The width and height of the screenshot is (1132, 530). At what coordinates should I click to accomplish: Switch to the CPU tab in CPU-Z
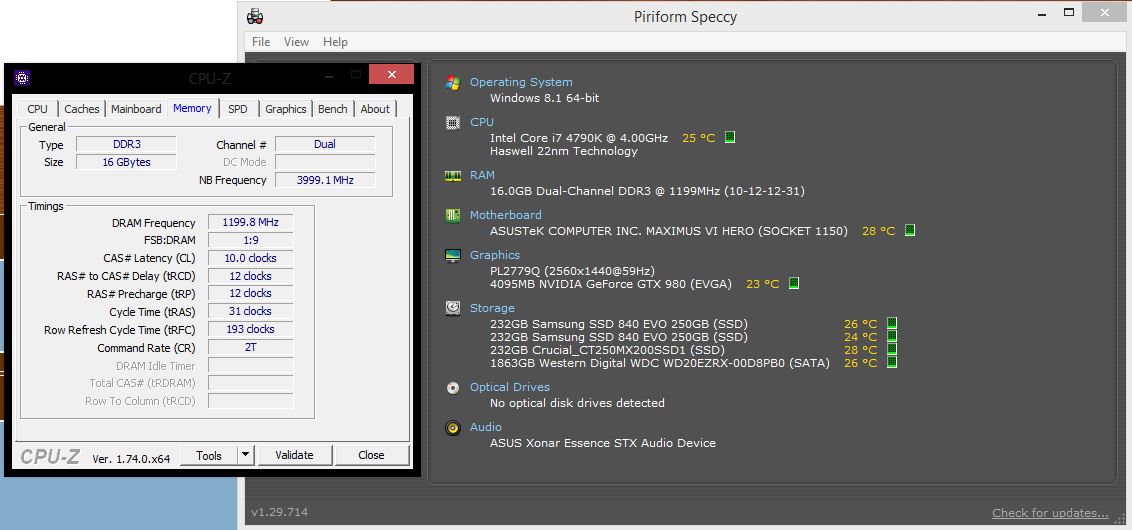(x=38, y=109)
